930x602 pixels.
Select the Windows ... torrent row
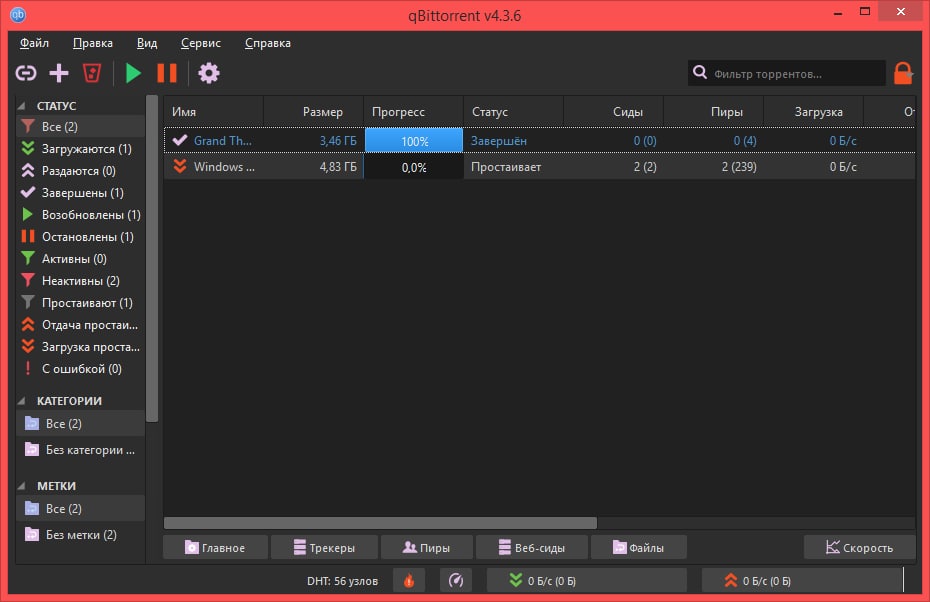(x=539, y=167)
